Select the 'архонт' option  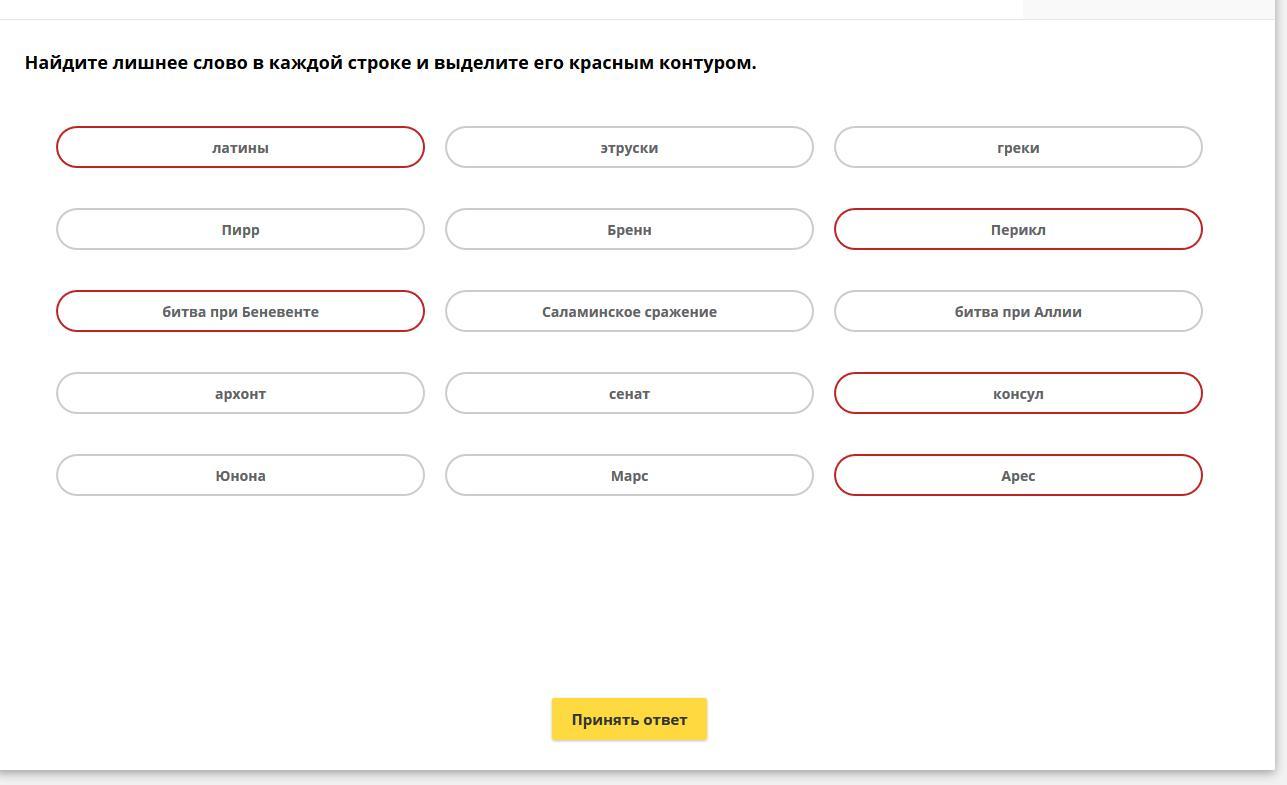pos(240,393)
